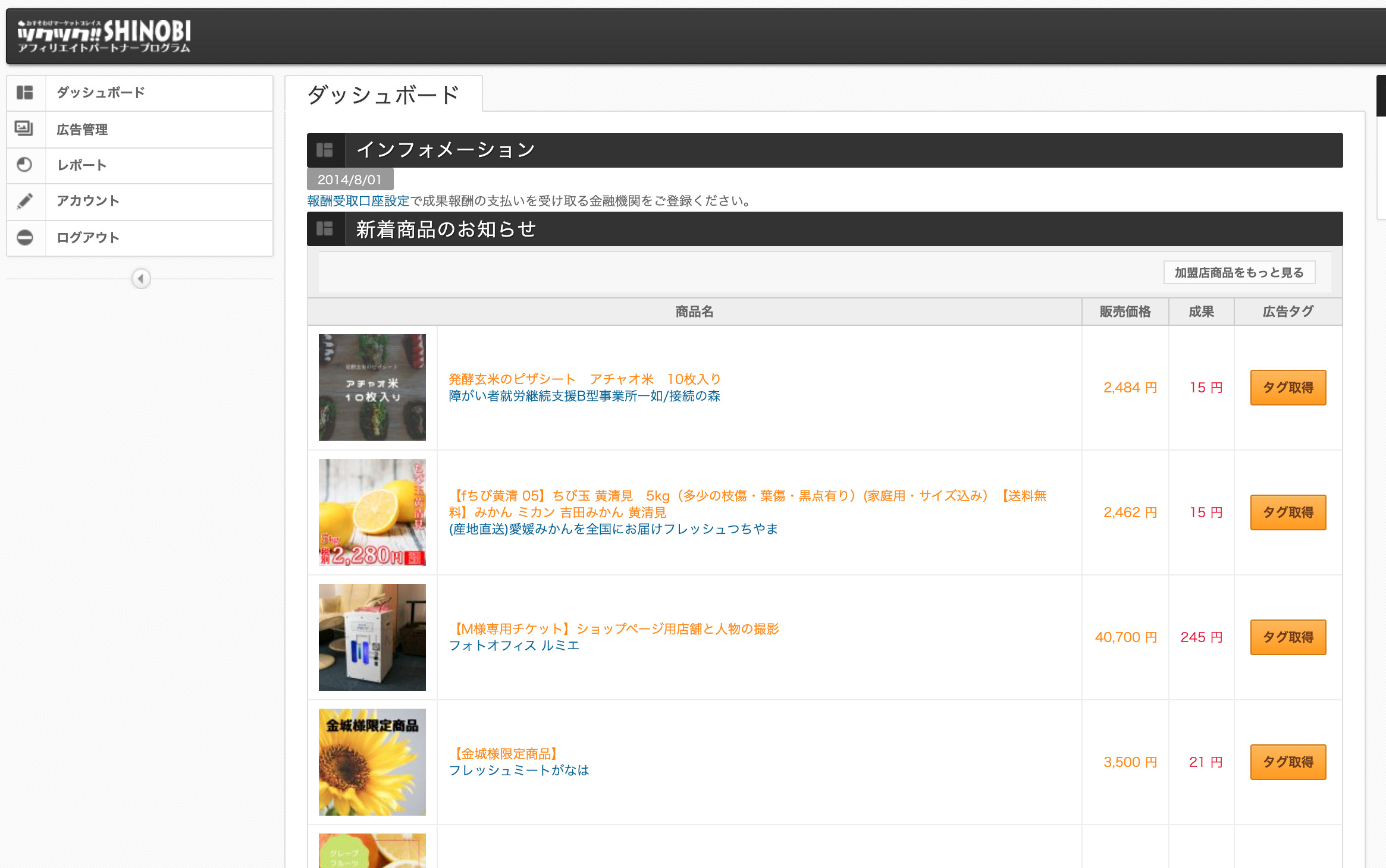
Task: Click the report pie chart icon
Action: coord(25,165)
